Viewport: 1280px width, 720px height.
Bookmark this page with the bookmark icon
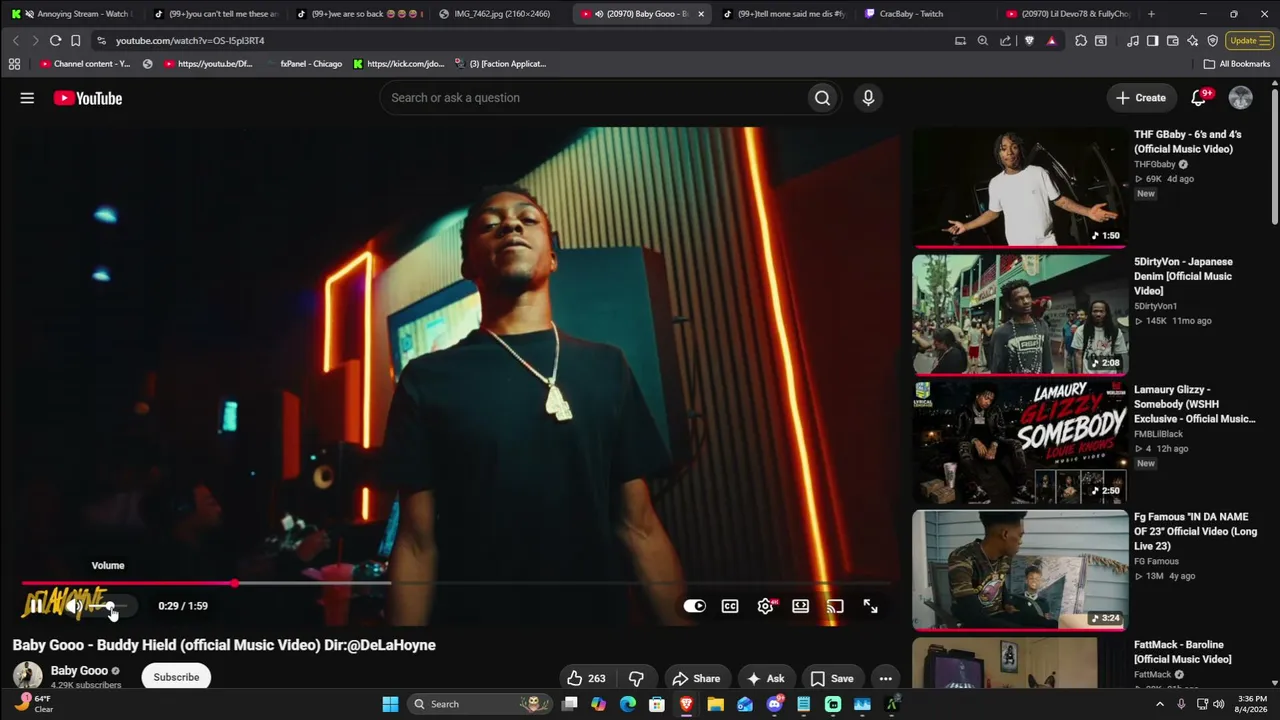(x=75, y=41)
